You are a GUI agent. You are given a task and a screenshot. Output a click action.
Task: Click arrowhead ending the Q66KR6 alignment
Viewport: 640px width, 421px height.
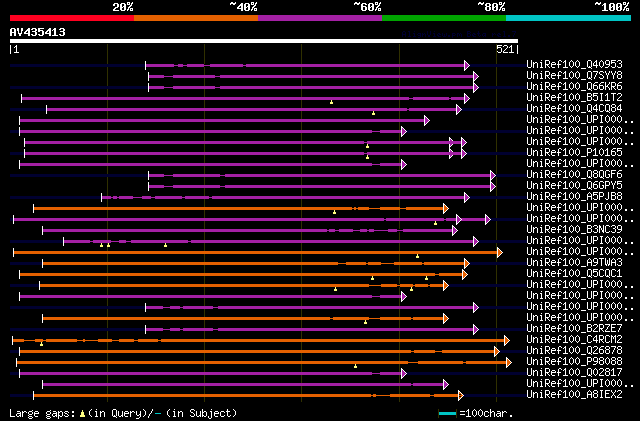click(x=476, y=87)
